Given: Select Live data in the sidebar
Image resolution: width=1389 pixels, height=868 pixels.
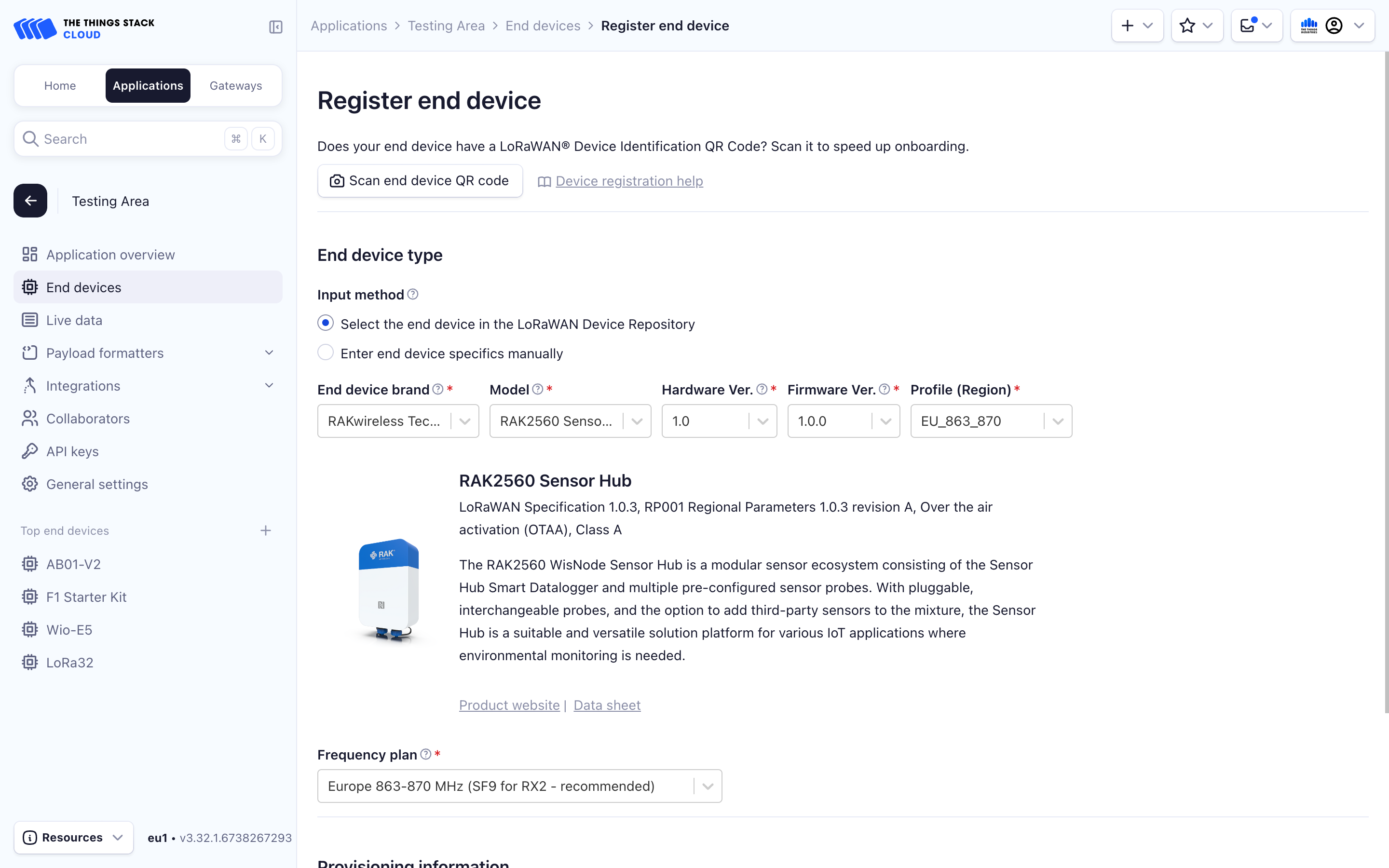Looking at the screenshot, I should [x=73, y=320].
